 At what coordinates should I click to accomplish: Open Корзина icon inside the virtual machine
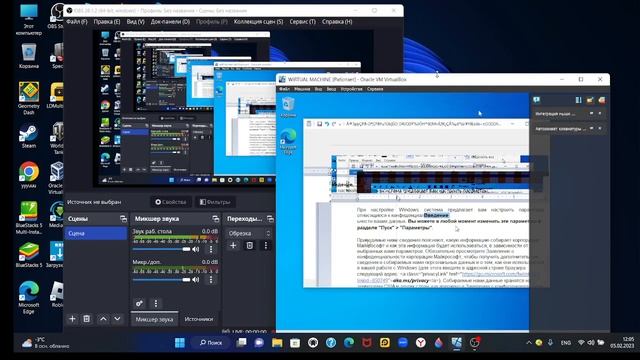click(x=288, y=107)
